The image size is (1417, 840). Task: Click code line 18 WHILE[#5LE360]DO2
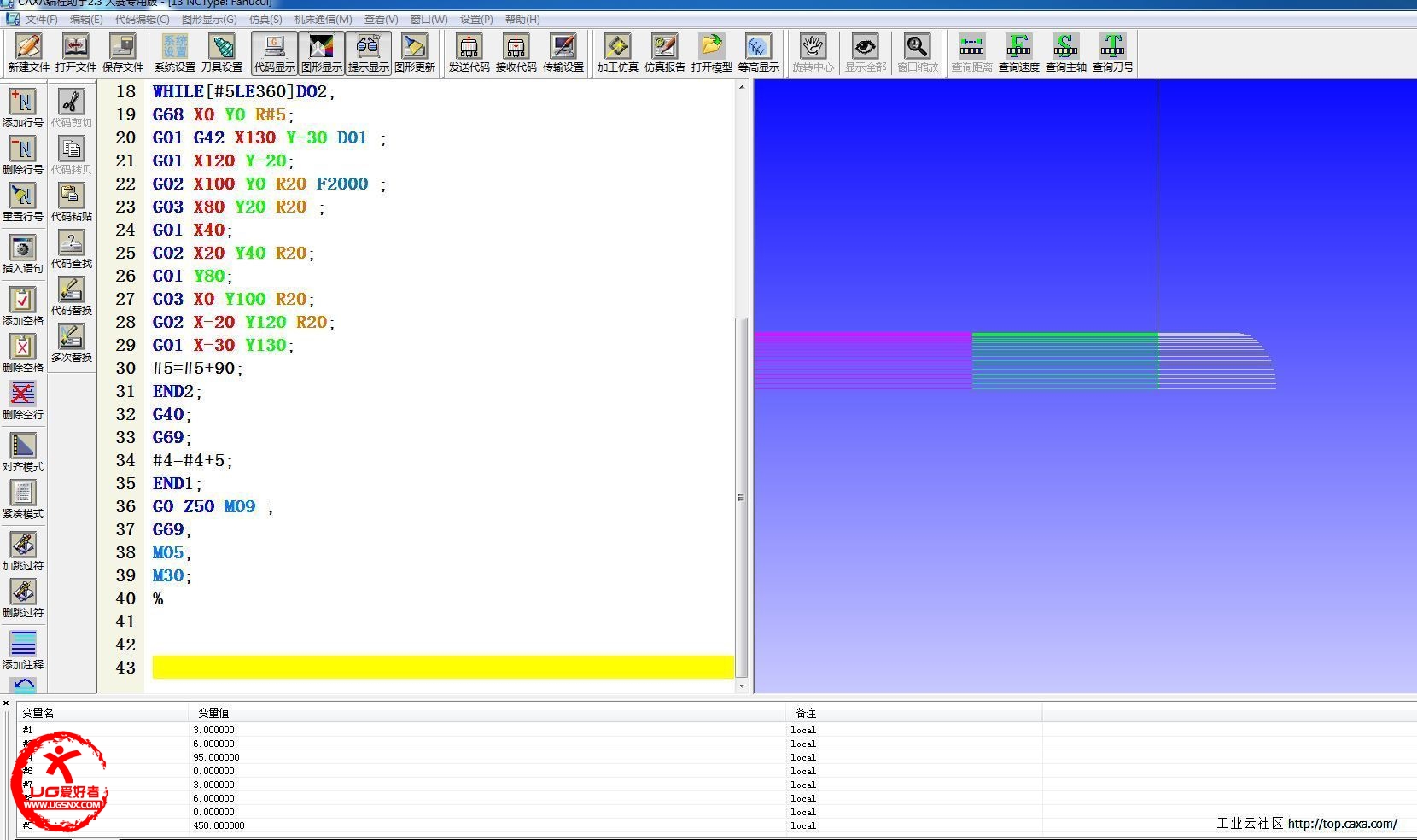click(243, 91)
